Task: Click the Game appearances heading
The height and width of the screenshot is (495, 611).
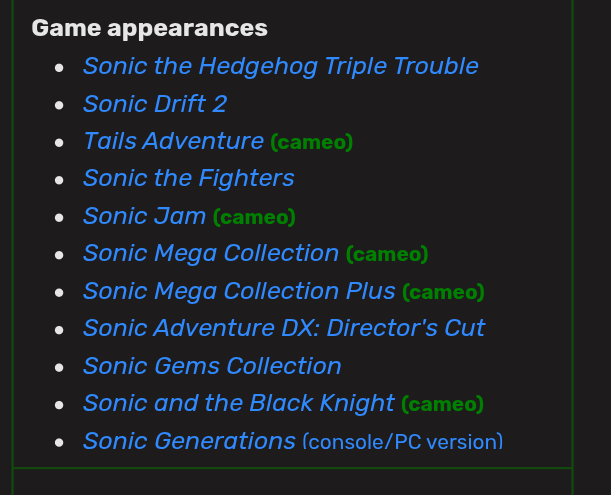Action: coord(150,28)
